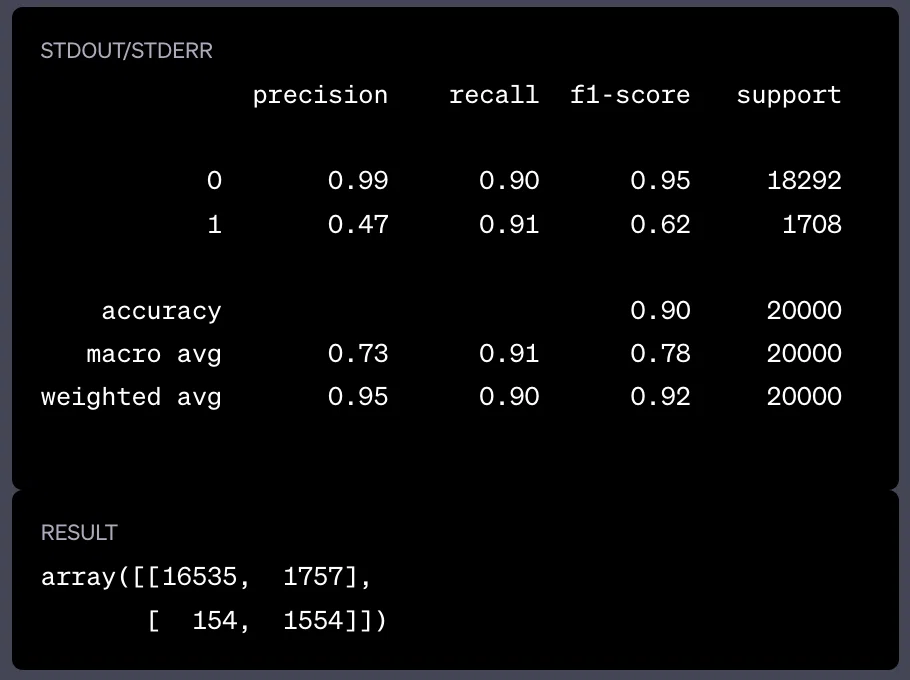
Task: Click weighted avg f1-score 0.92
Action: 660,396
